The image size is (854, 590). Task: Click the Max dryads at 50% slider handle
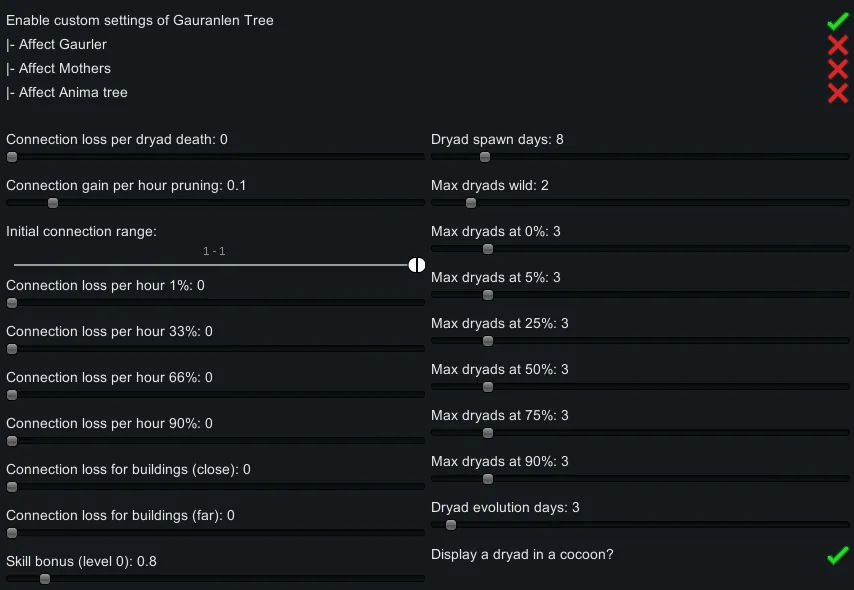[x=488, y=387]
